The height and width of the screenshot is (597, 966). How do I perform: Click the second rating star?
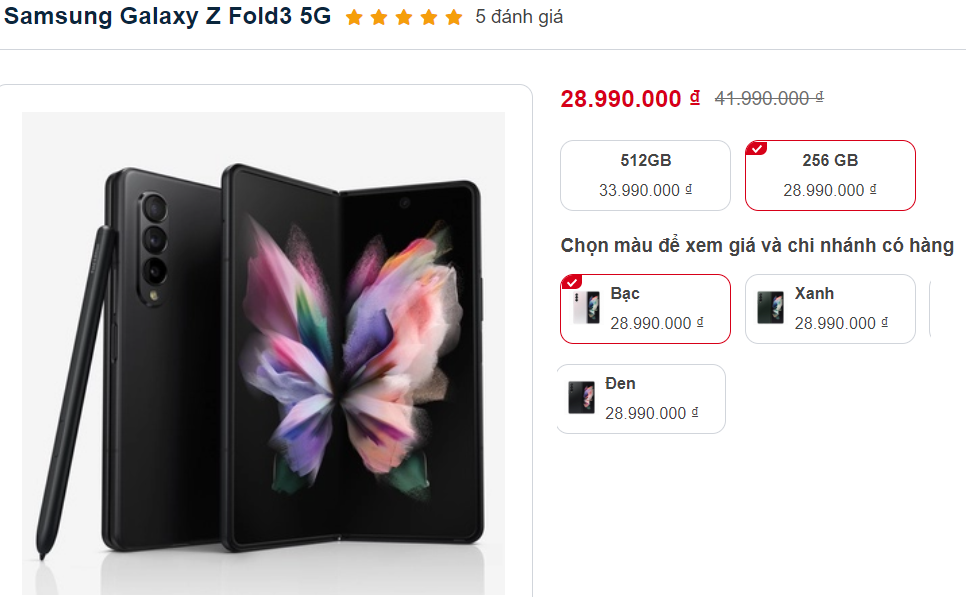tap(378, 18)
